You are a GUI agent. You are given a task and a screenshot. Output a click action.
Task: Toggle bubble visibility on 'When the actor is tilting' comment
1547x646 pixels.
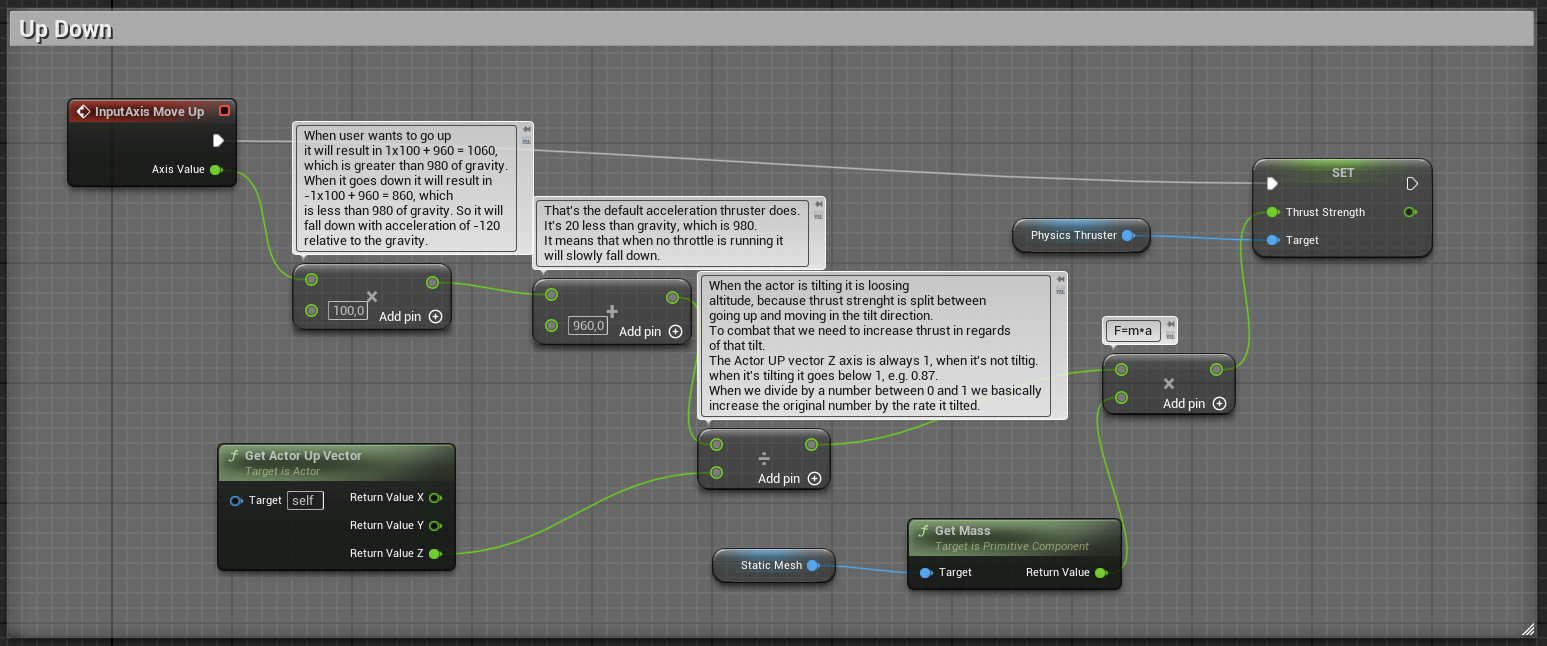tap(1060, 291)
